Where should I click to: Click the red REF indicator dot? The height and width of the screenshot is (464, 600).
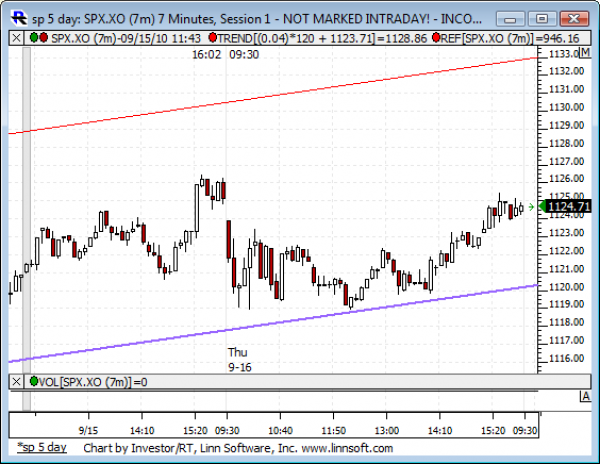(x=436, y=37)
